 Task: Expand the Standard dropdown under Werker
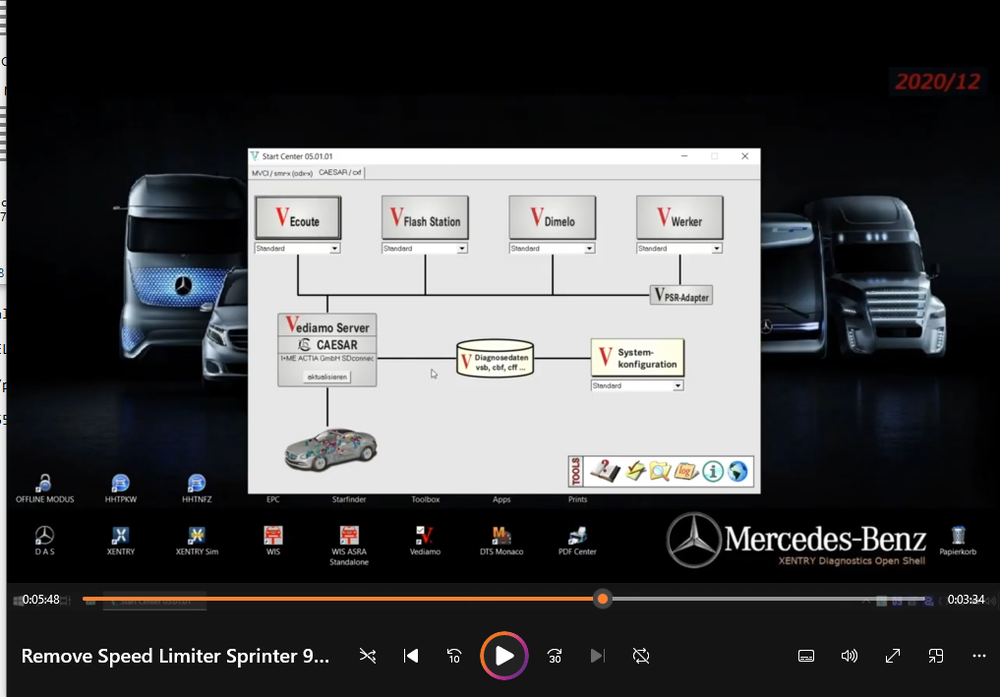pyautogui.click(x=716, y=249)
